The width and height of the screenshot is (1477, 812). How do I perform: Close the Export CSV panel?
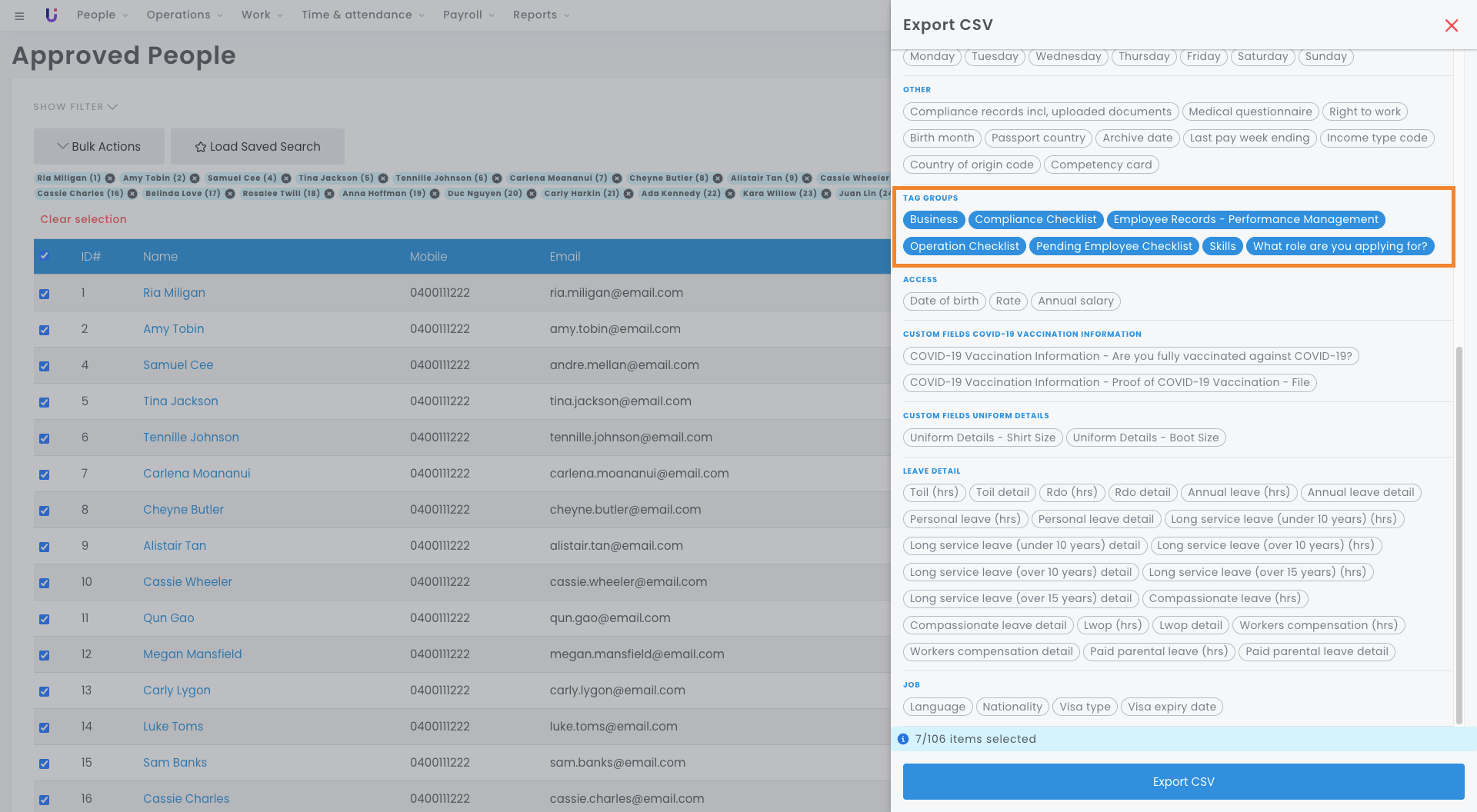[x=1451, y=25]
